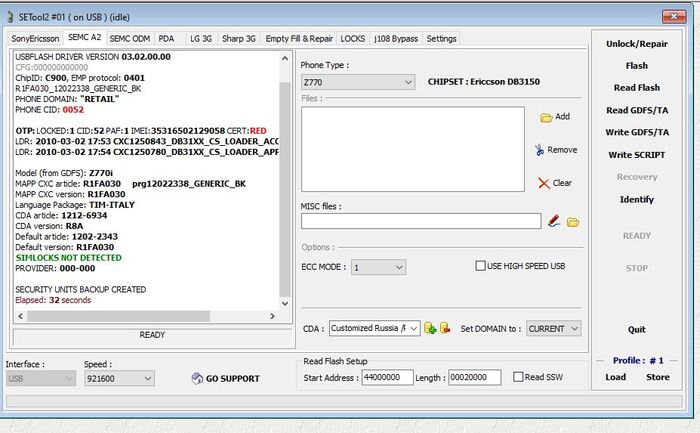Click the log horizontal scroll right arrow
The width and height of the screenshot is (700, 433).
tap(272, 316)
